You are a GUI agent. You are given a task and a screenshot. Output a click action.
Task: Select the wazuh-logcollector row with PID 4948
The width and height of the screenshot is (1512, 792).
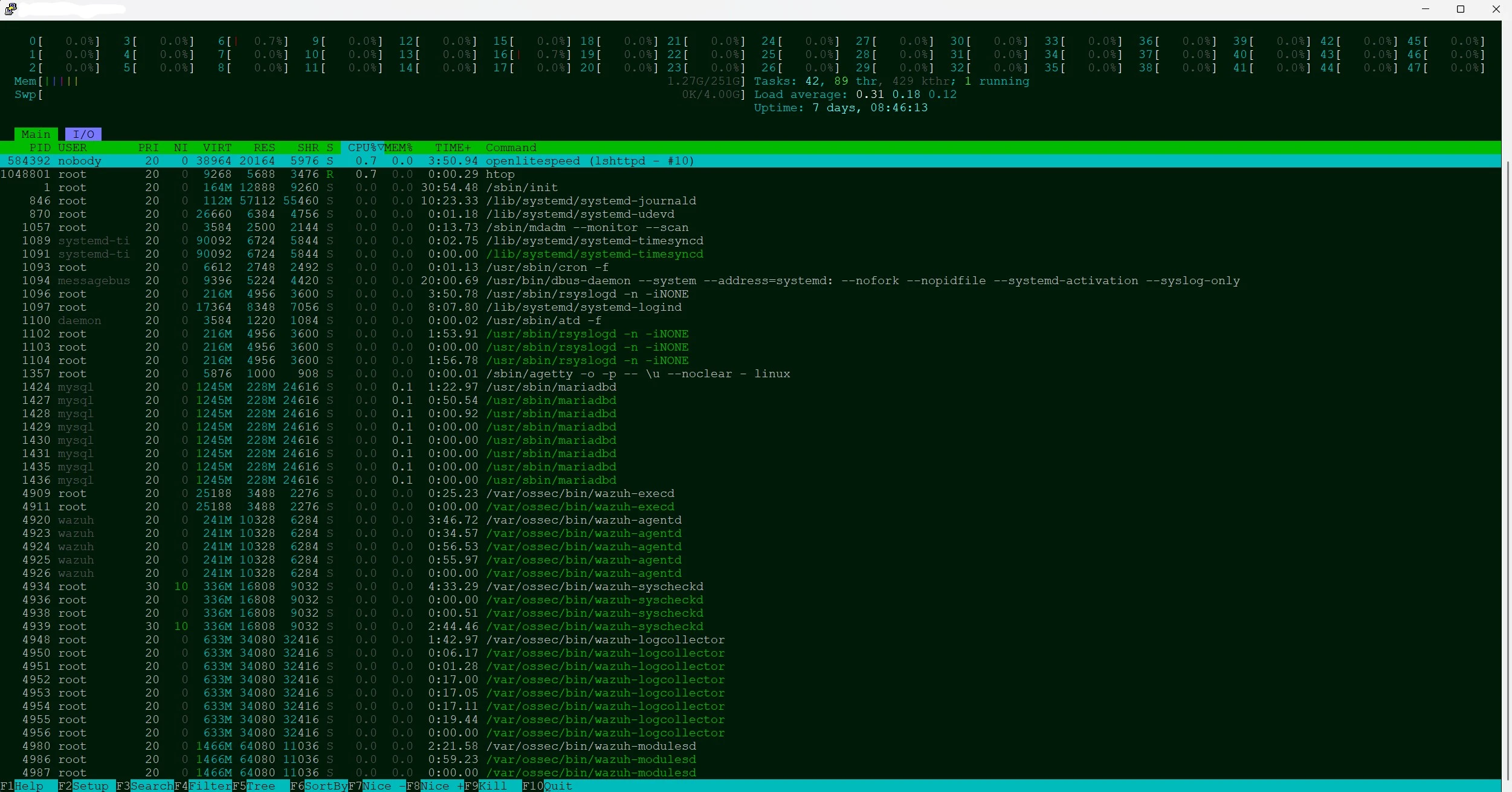click(x=751, y=640)
